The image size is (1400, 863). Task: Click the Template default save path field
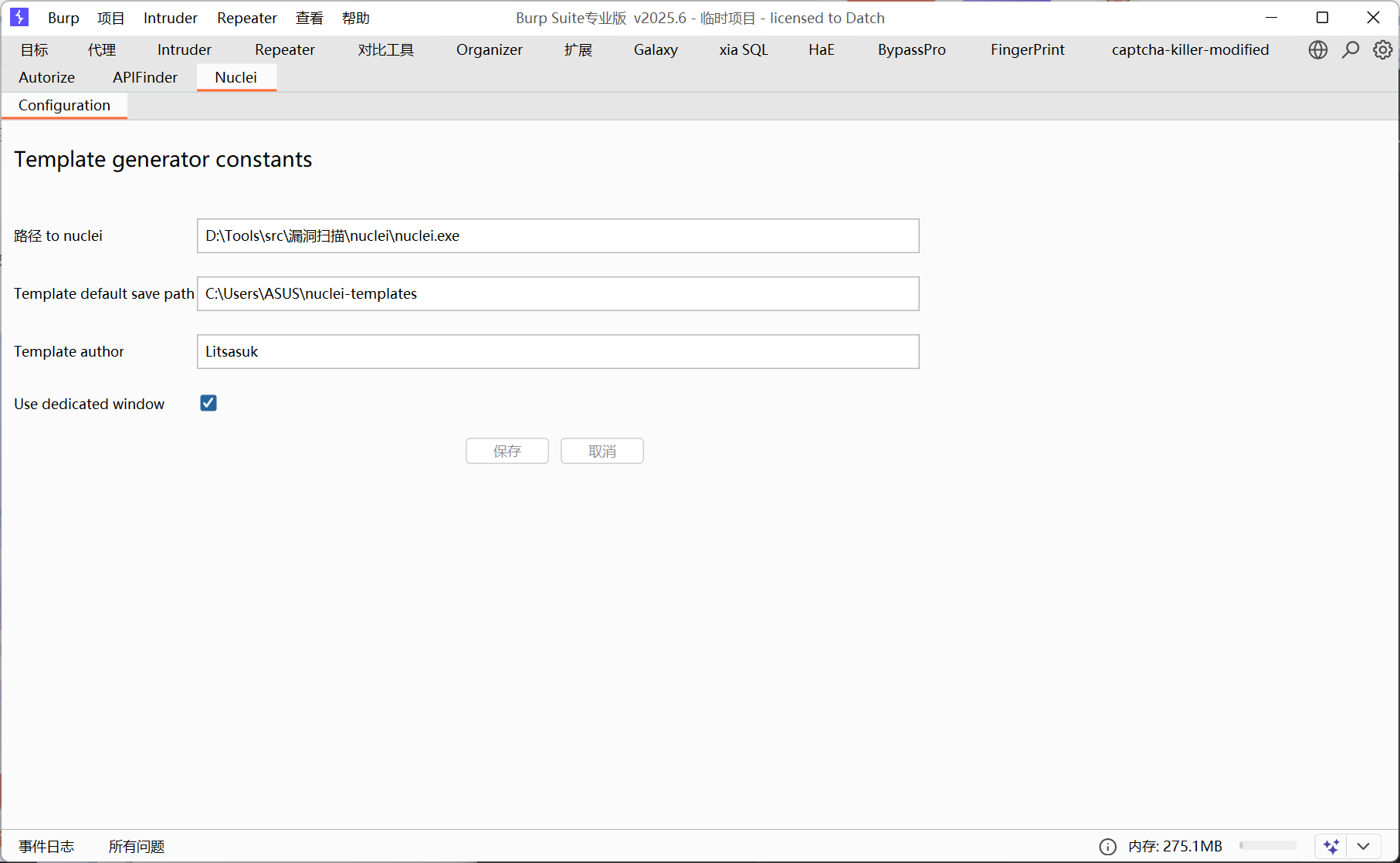[558, 294]
